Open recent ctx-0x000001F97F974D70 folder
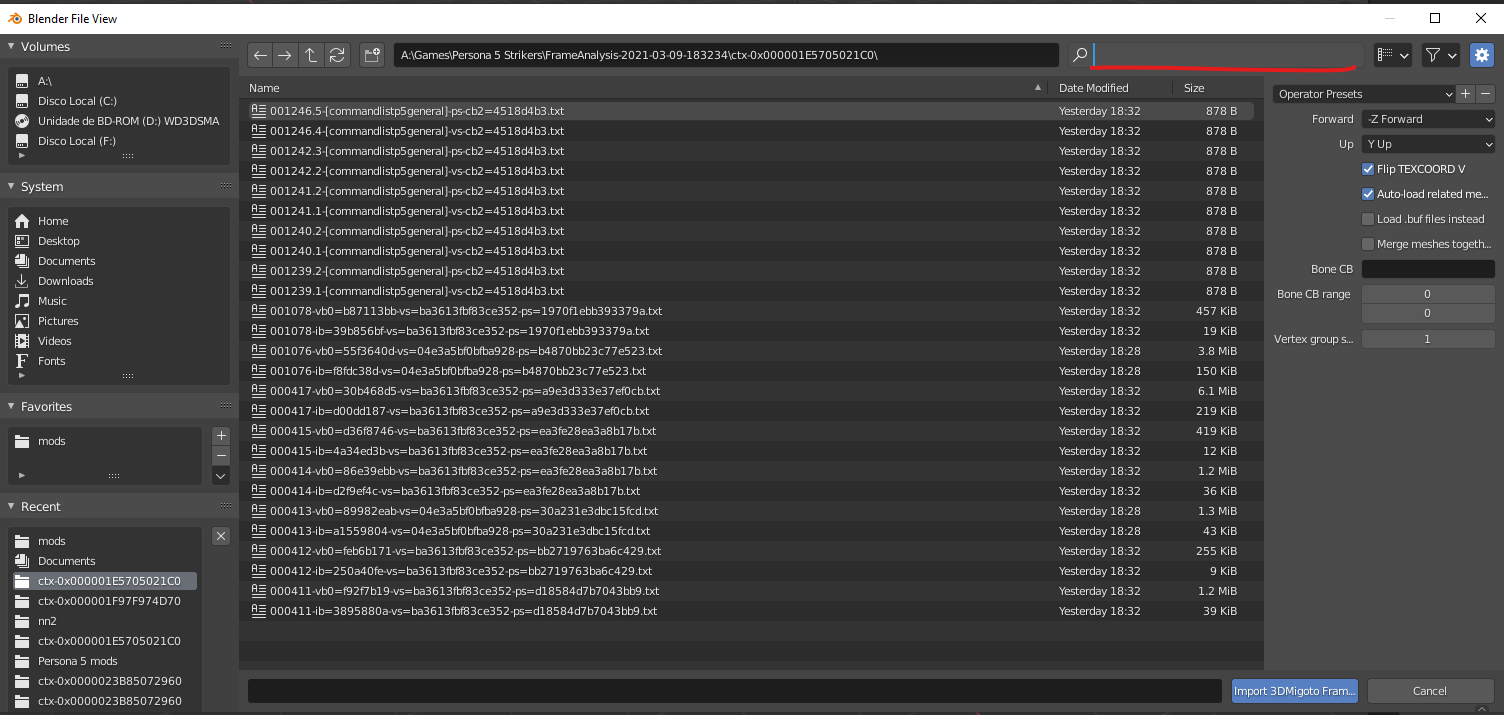Screen dimensions: 1504x715 [105, 601]
